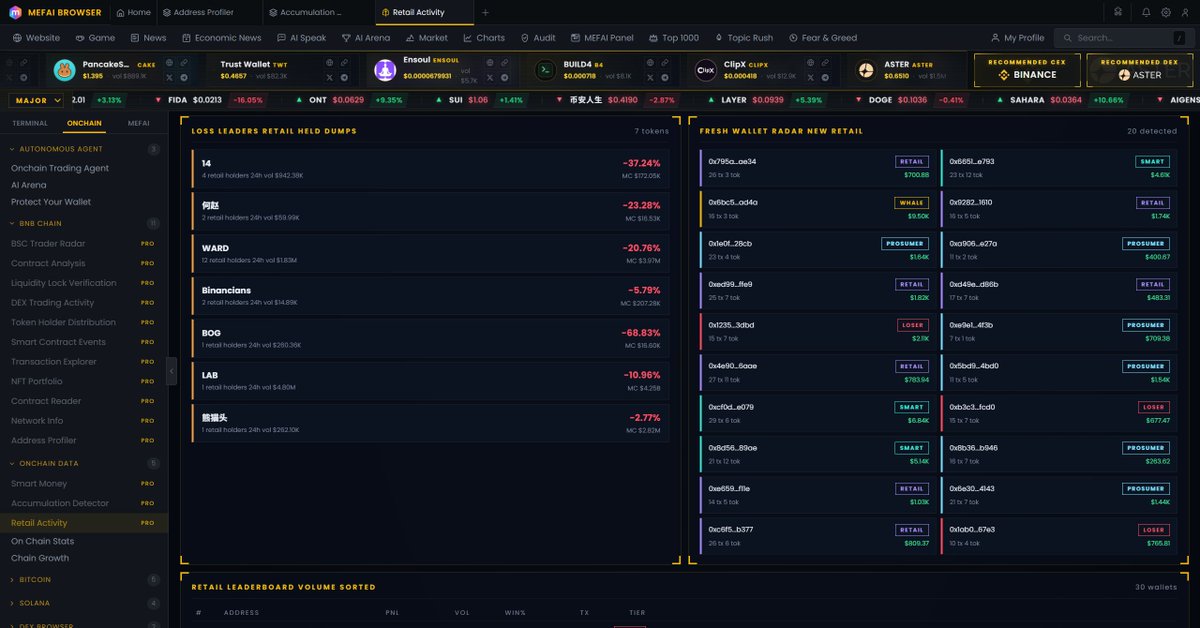Click the Ensoul purple token logo
Screen dimensions: 1200x628
pyautogui.click(x=385, y=70)
